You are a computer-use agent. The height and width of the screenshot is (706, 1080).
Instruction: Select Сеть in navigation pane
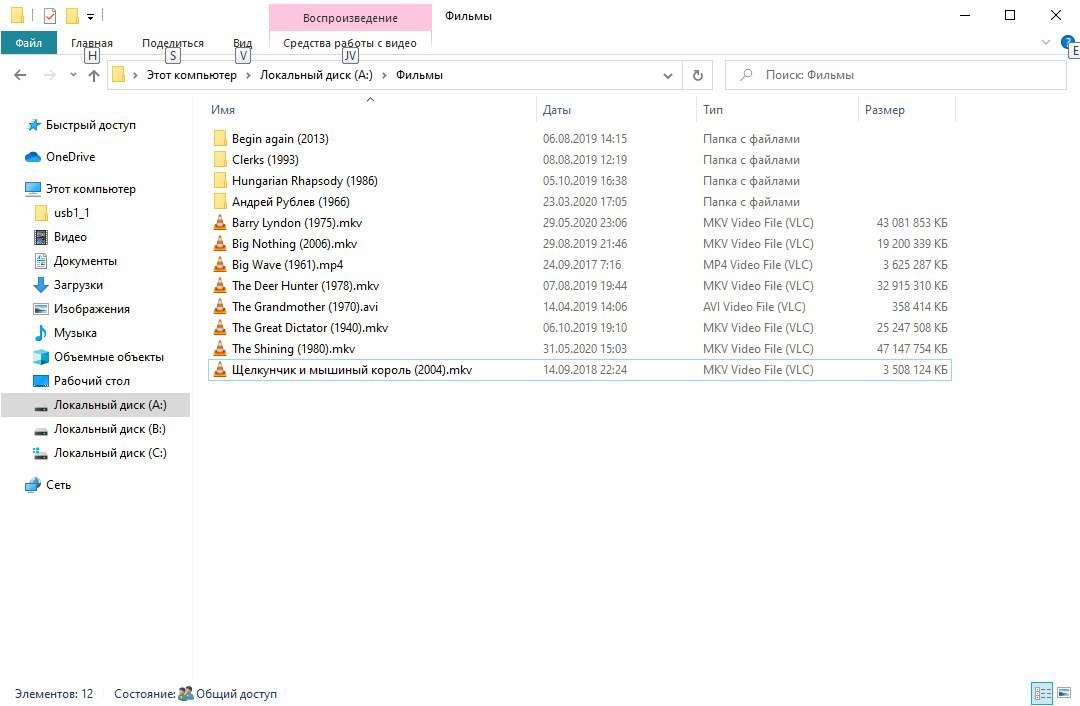58,485
